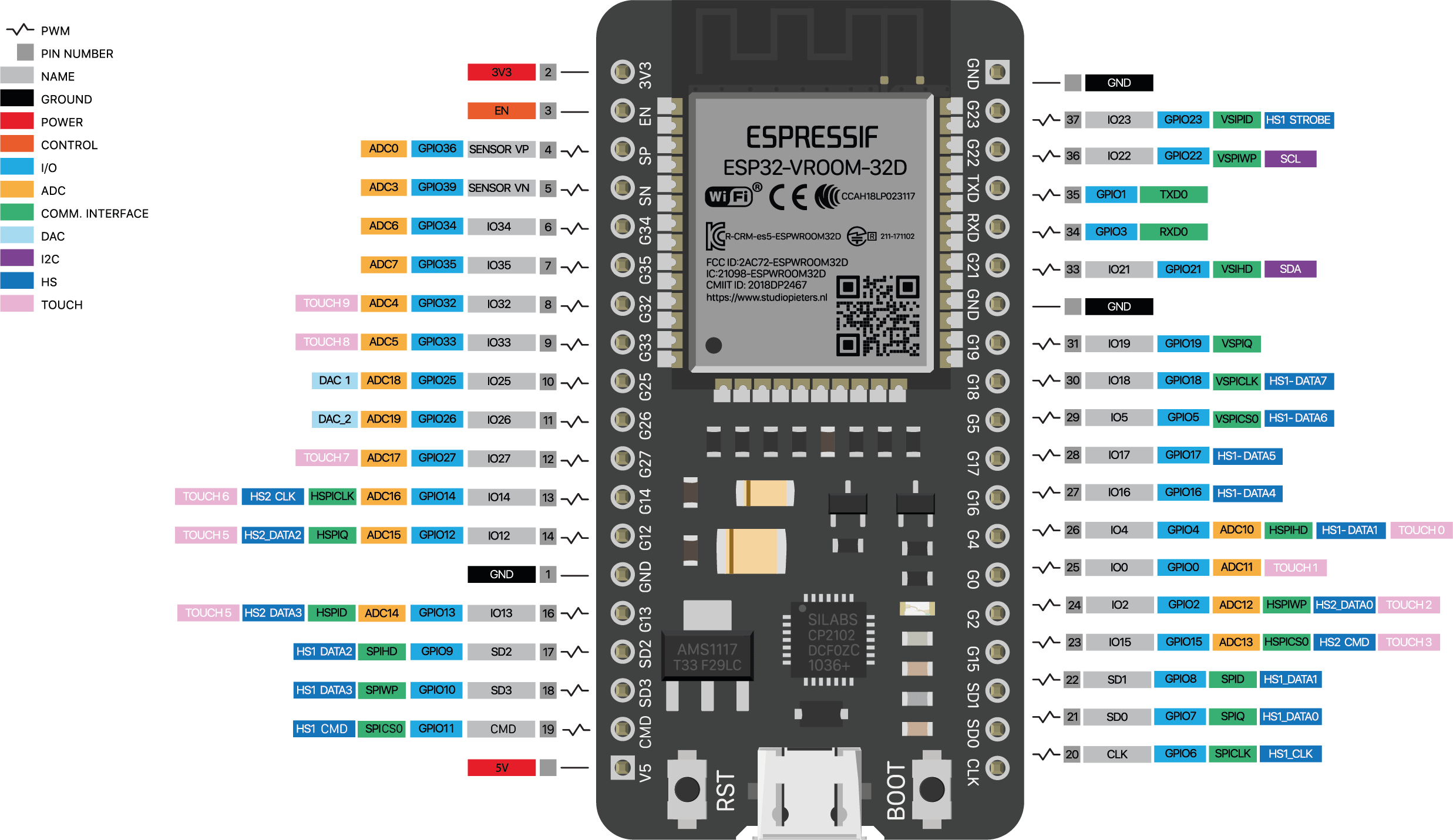Click the HS2 CLK label

pos(273,496)
